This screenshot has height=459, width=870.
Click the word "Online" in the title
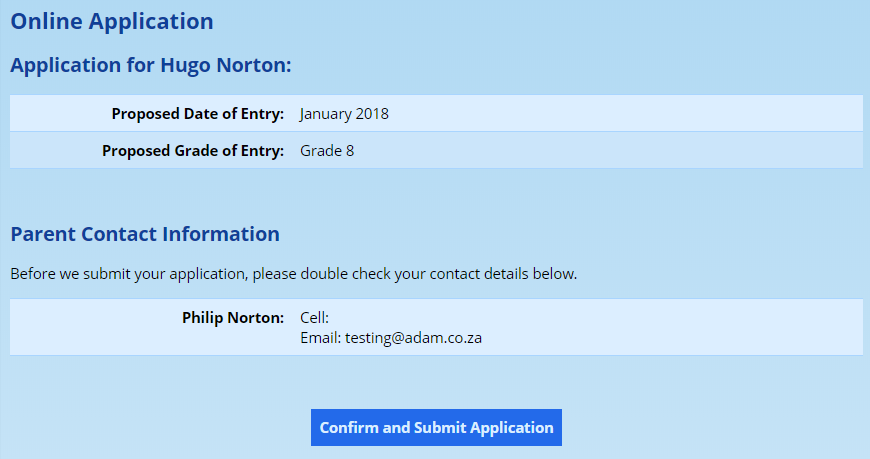coord(46,21)
